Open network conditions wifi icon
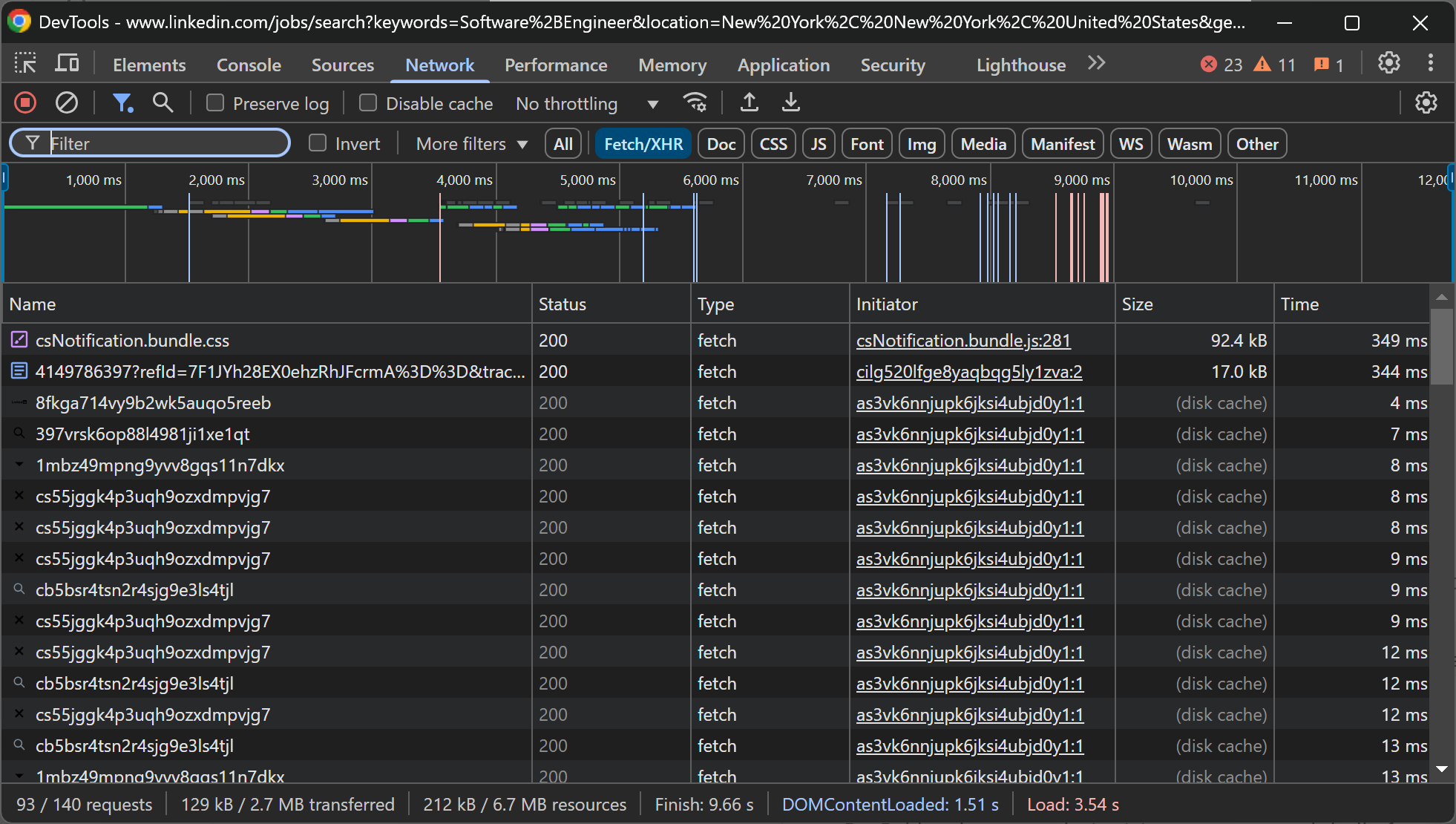The width and height of the screenshot is (1456, 824). pos(695,102)
